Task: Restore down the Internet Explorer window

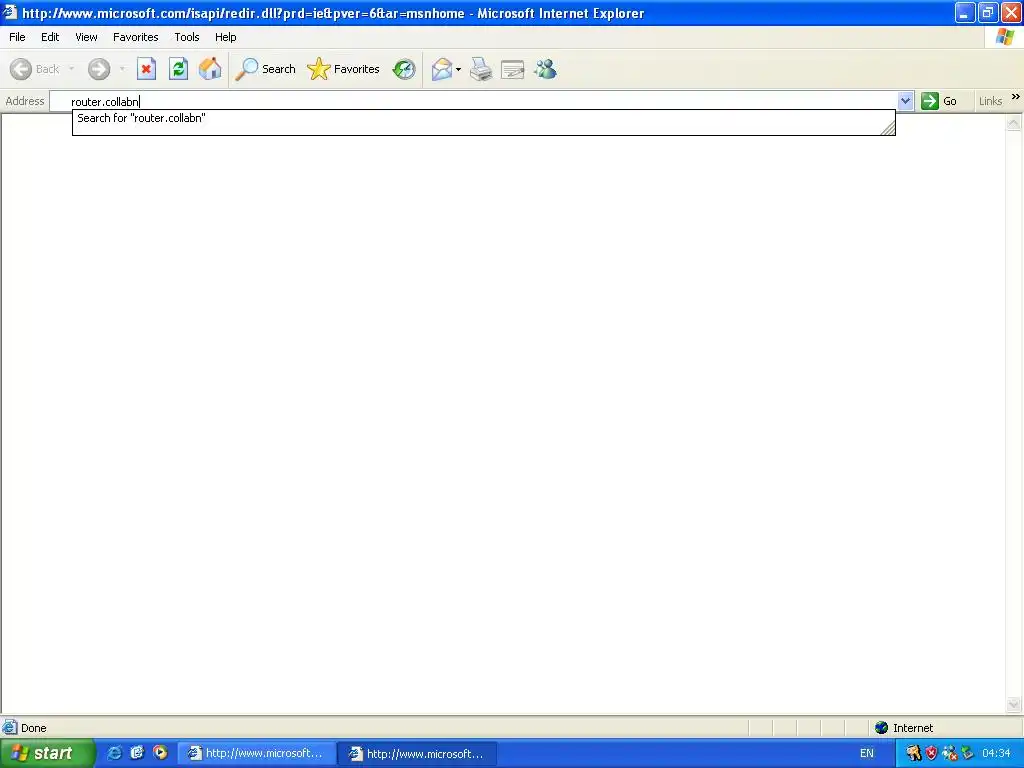Action: (x=988, y=12)
